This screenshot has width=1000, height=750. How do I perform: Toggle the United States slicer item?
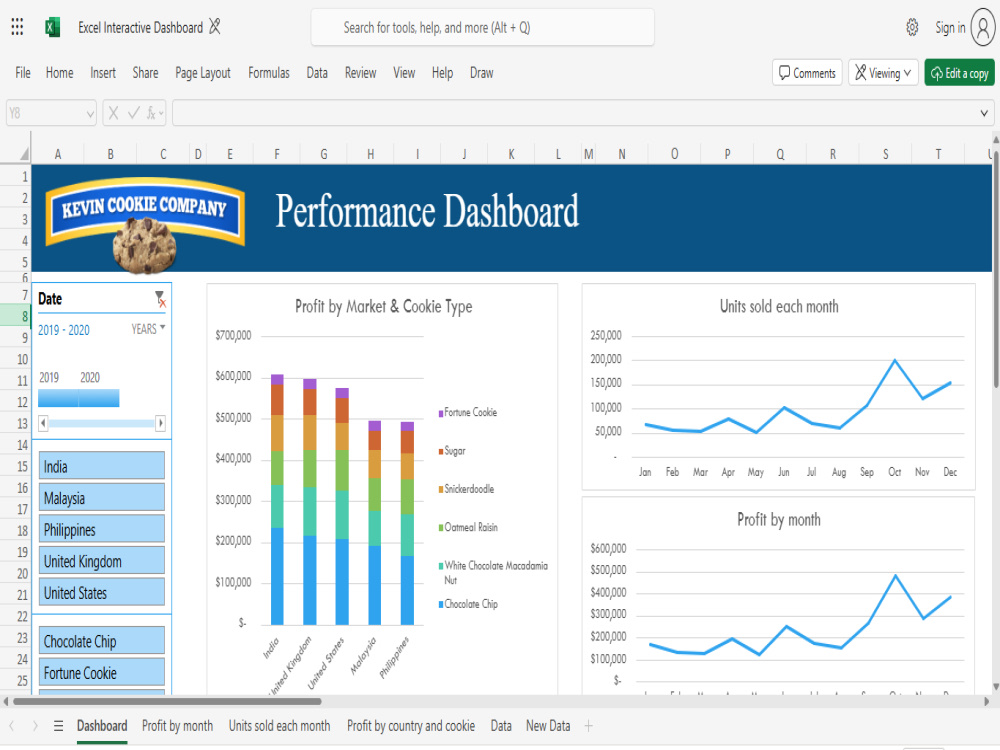101,592
